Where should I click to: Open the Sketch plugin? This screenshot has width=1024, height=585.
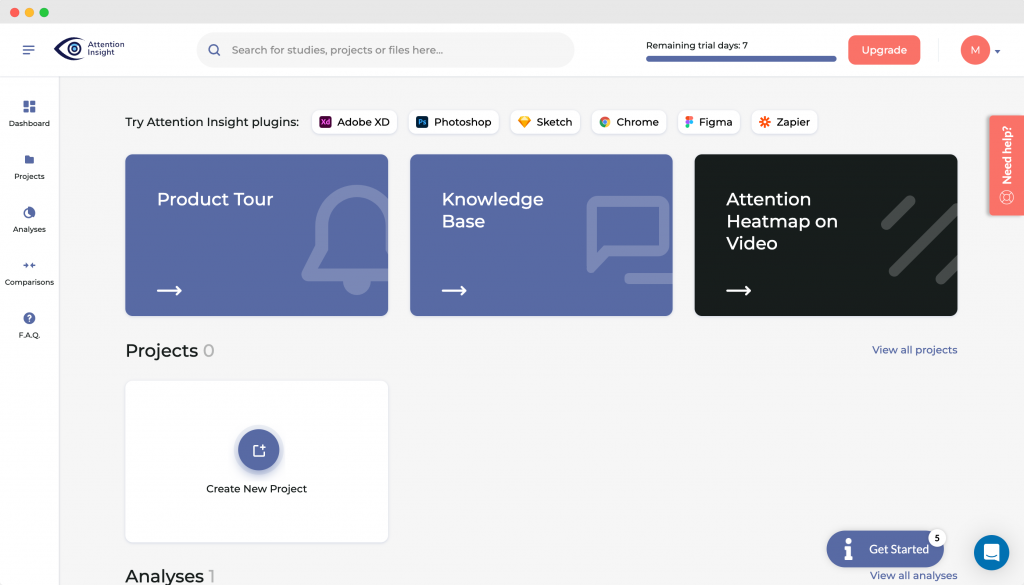[x=545, y=122]
